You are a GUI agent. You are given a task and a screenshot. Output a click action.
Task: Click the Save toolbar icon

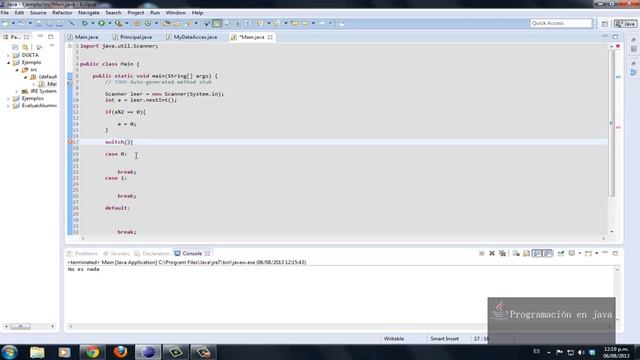[39, 24]
